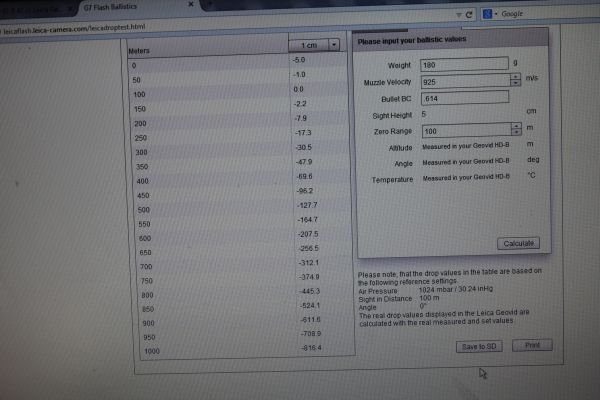Viewport: 600px width, 400px height.
Task: Click the leica-camera.com URL in address bar
Action: 74,29
